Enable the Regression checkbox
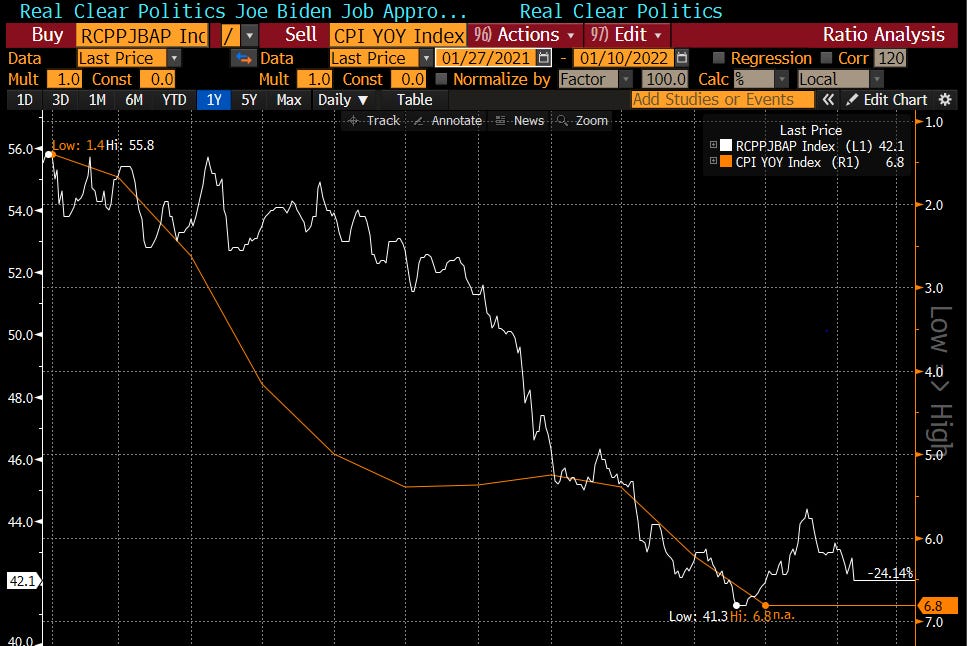 718,58
